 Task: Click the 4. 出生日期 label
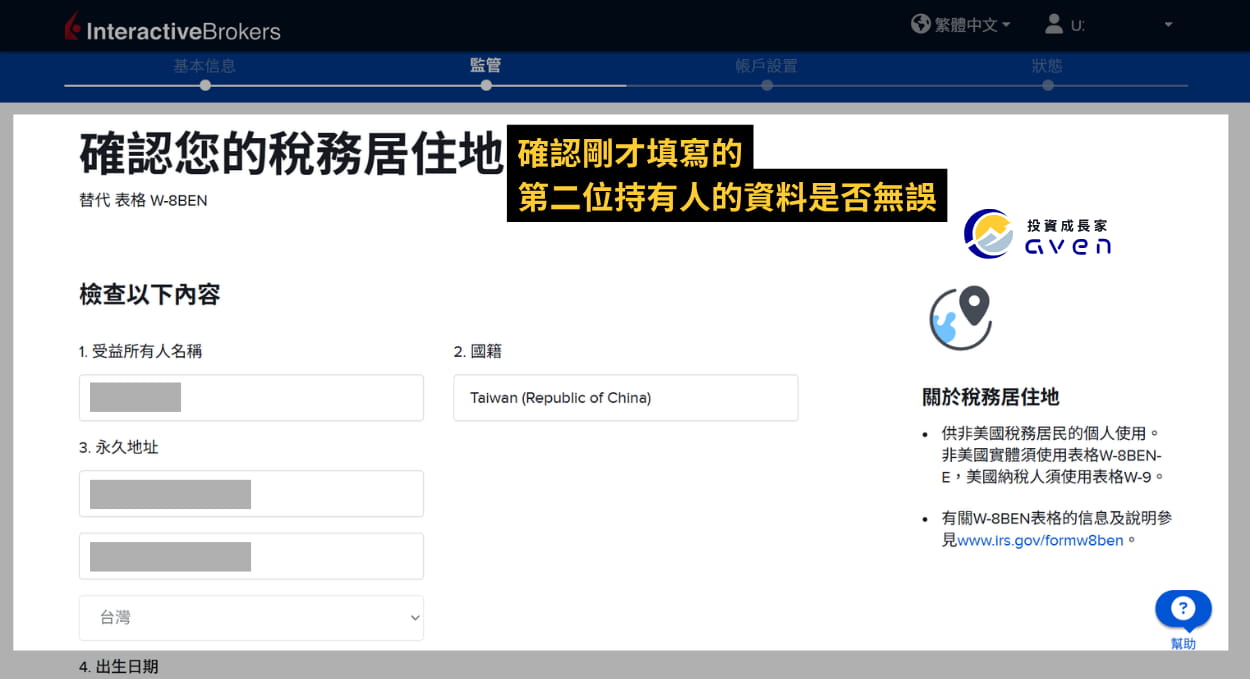pos(118,666)
